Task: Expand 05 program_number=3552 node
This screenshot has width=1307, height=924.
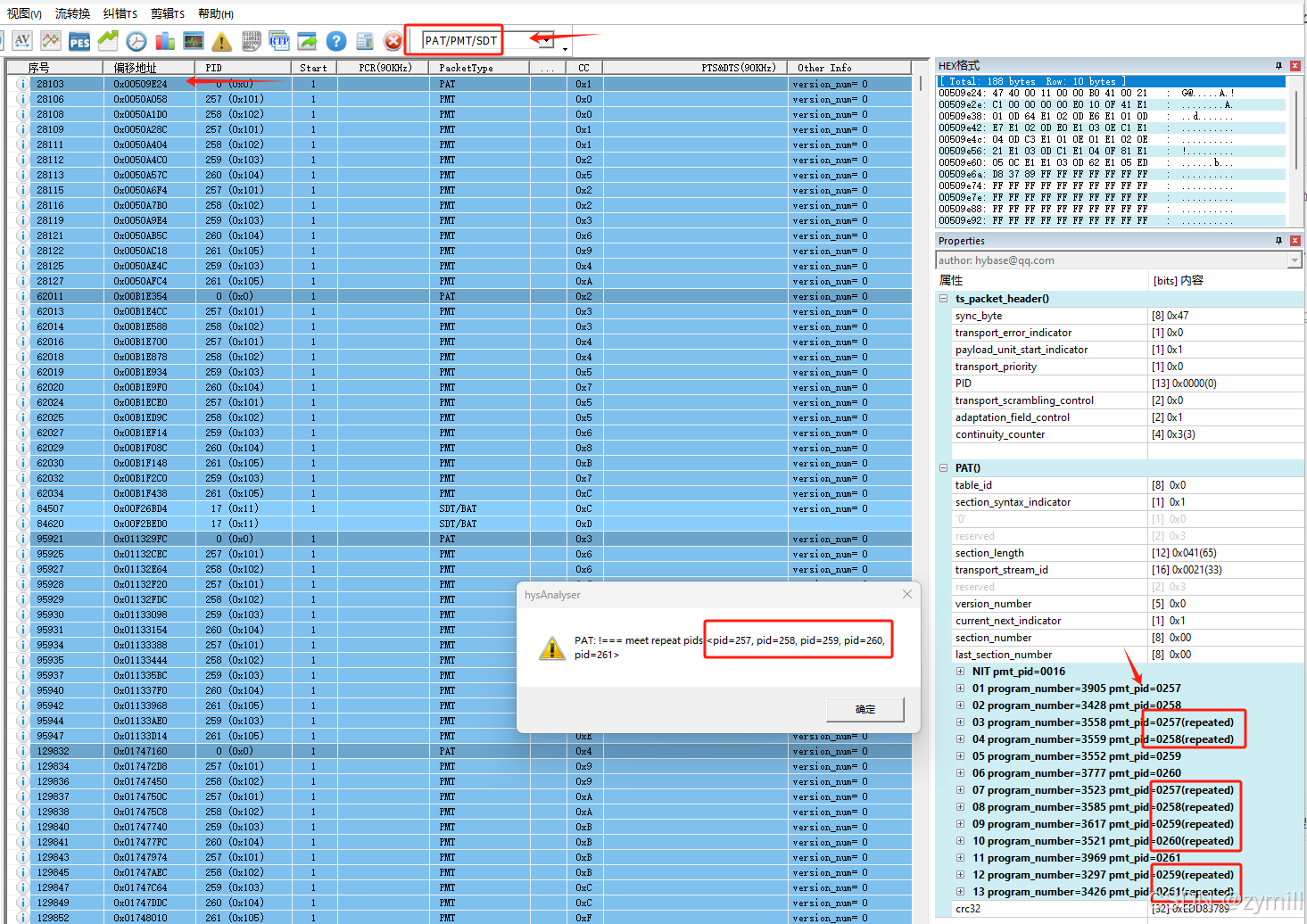Action: (961, 756)
